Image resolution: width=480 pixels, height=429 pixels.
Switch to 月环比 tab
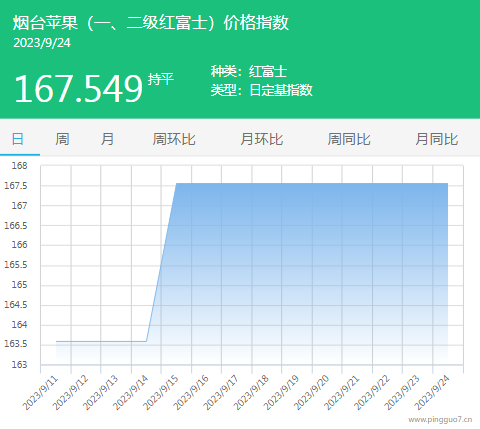tap(262, 139)
